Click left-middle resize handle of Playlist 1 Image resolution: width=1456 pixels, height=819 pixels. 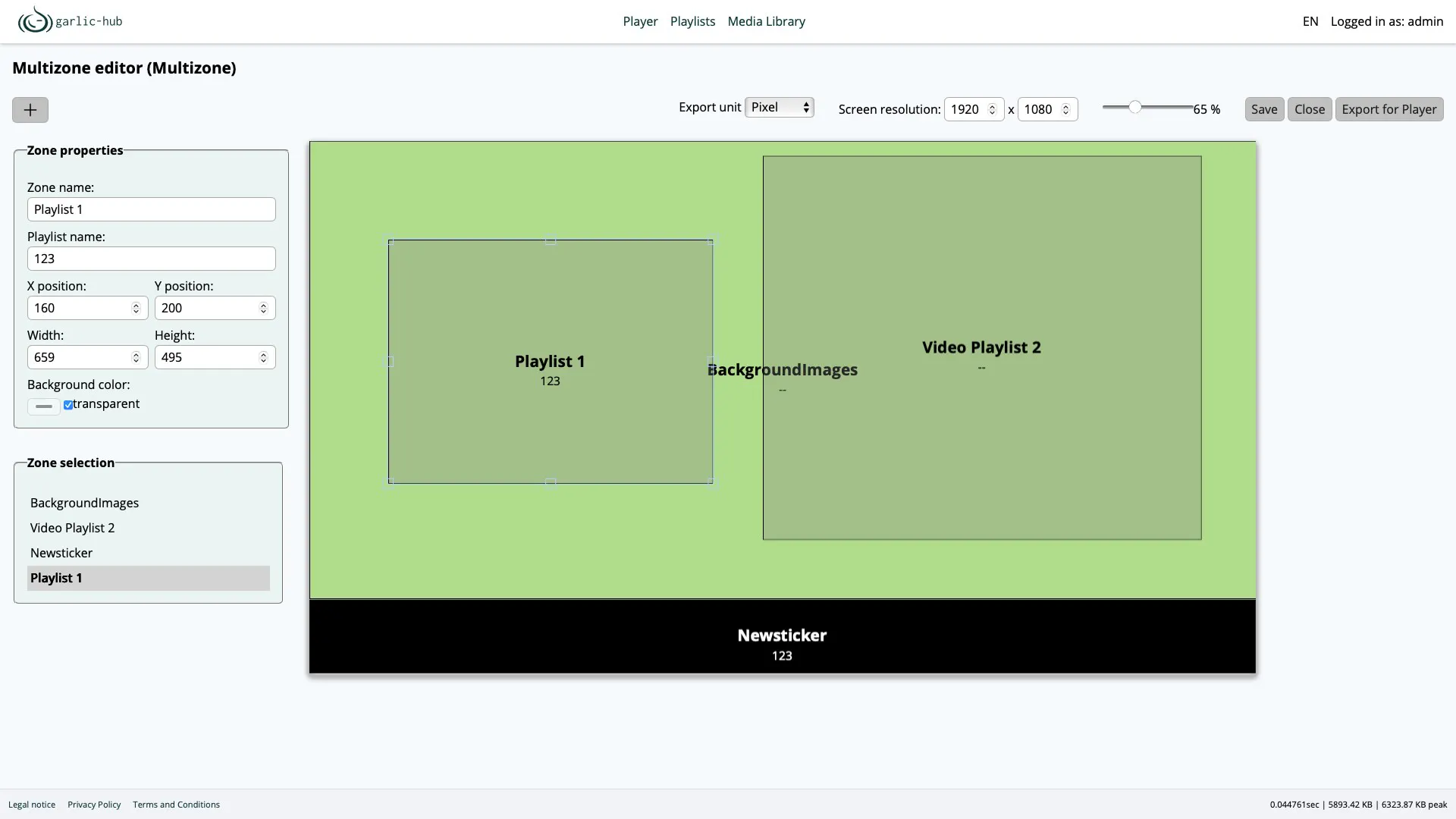[390, 362]
